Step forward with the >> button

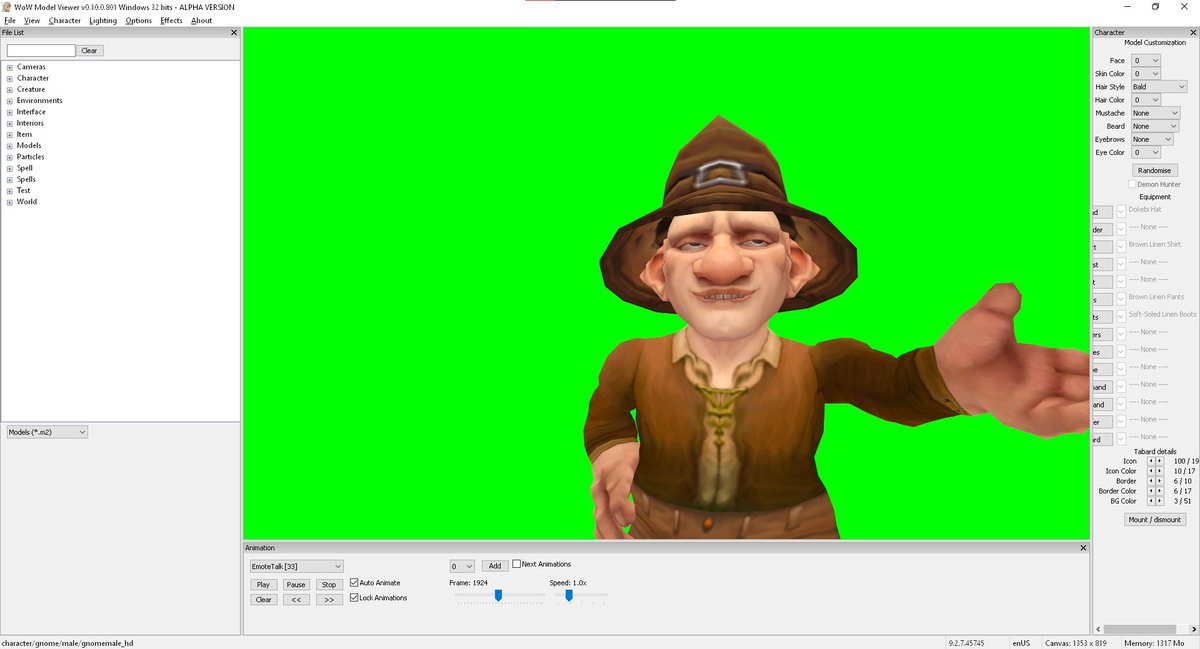click(x=329, y=600)
